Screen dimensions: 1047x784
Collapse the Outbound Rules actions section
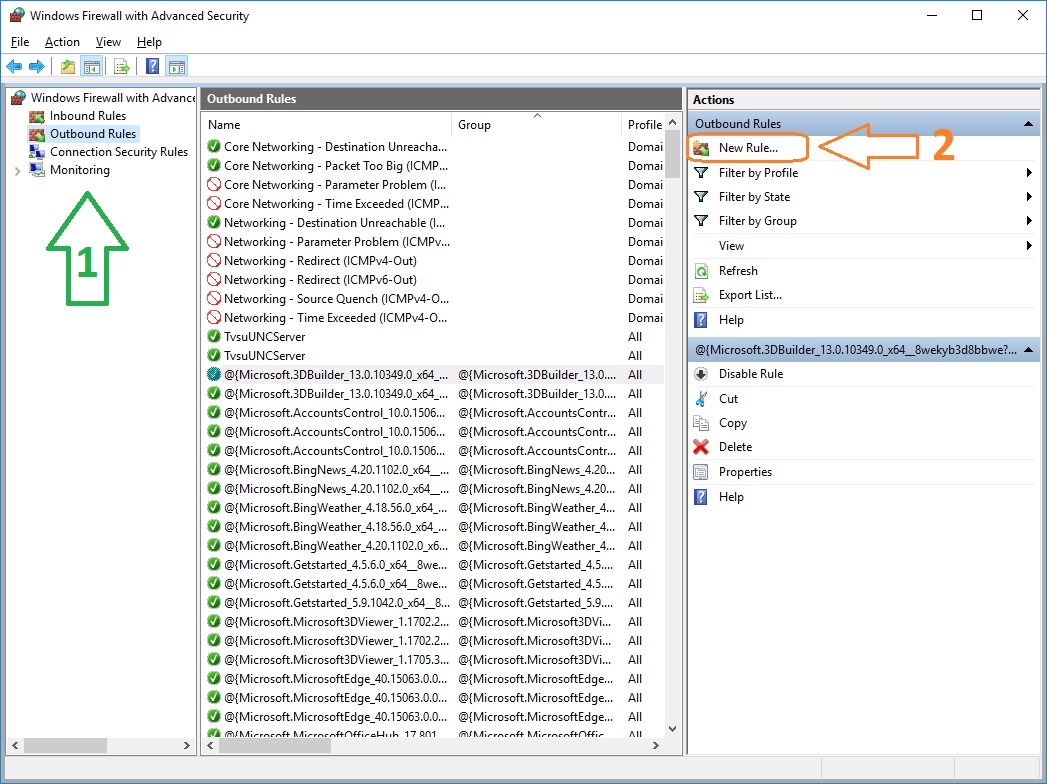[x=1028, y=124]
